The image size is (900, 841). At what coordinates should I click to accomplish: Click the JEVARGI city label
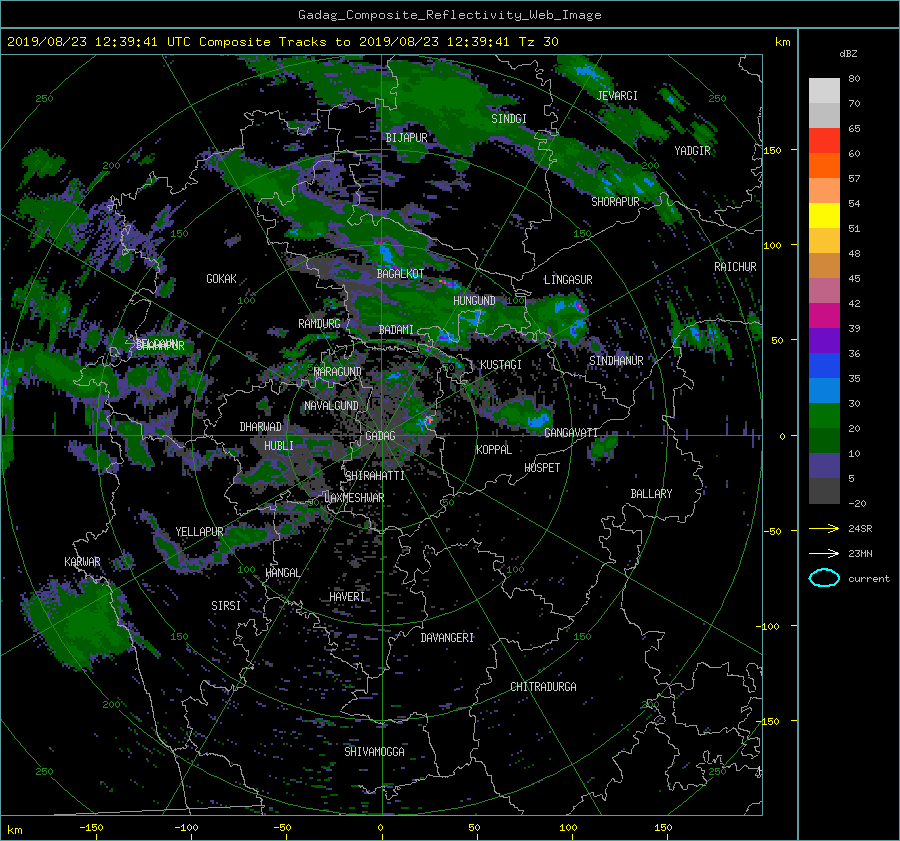pyautogui.click(x=617, y=96)
